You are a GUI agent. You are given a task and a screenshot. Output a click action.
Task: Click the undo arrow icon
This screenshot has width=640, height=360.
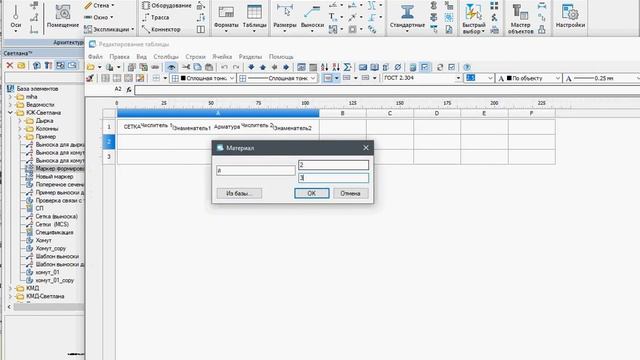pyautogui.click(x=224, y=67)
